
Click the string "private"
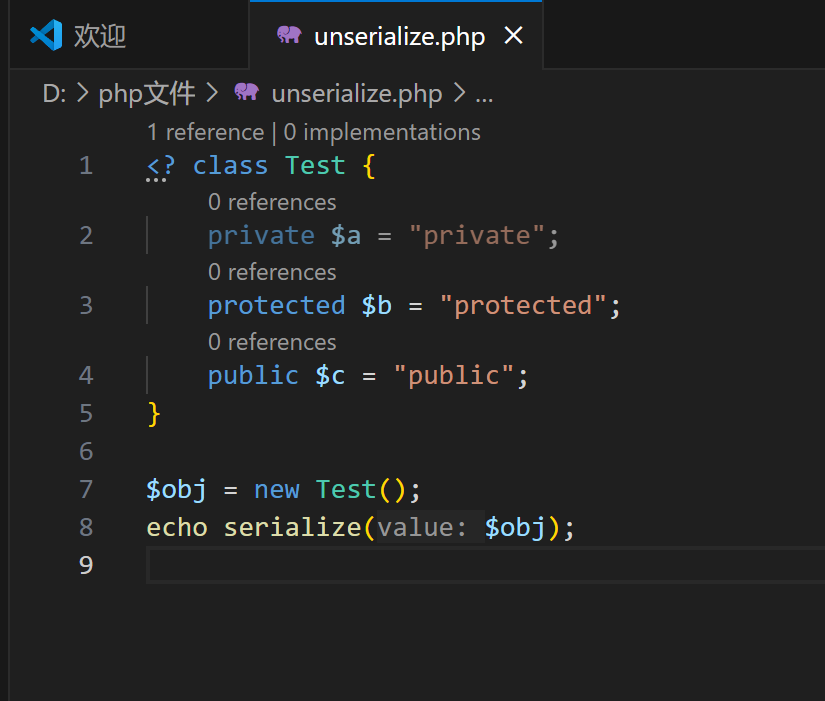pos(477,235)
